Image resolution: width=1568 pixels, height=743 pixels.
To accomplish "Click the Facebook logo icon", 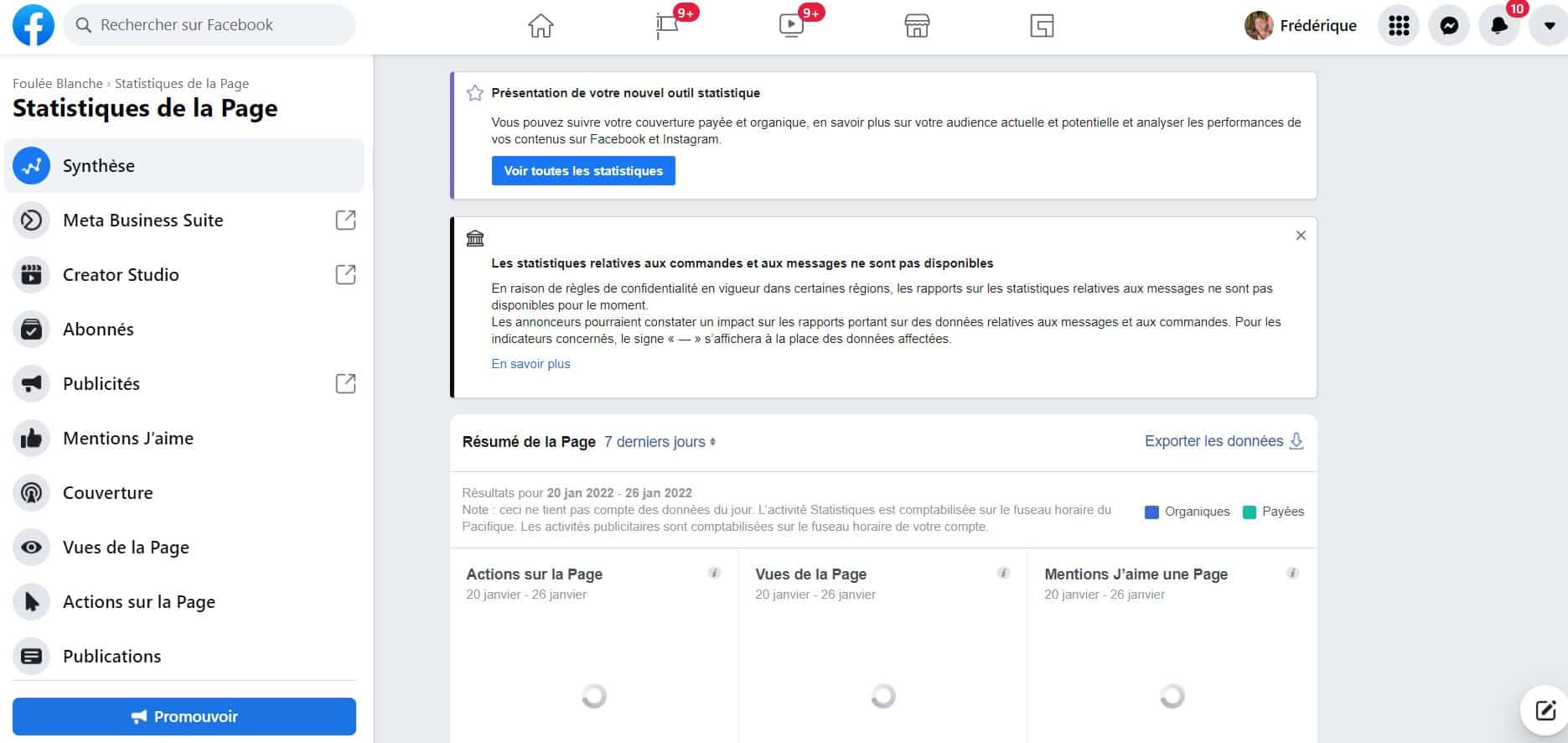I will pos(34,25).
